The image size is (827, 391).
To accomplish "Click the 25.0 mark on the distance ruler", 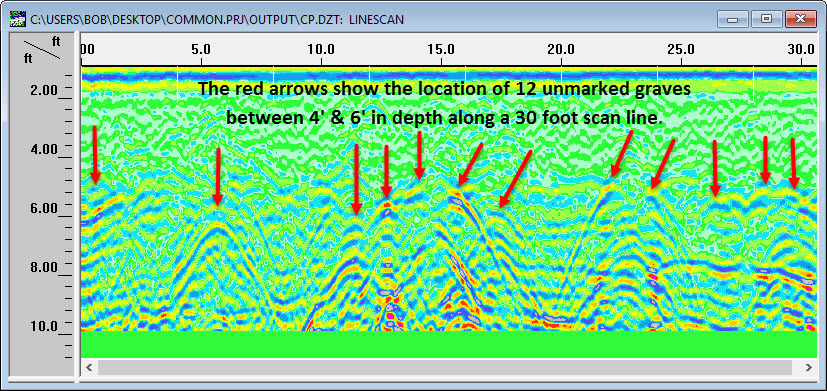I will (681, 49).
